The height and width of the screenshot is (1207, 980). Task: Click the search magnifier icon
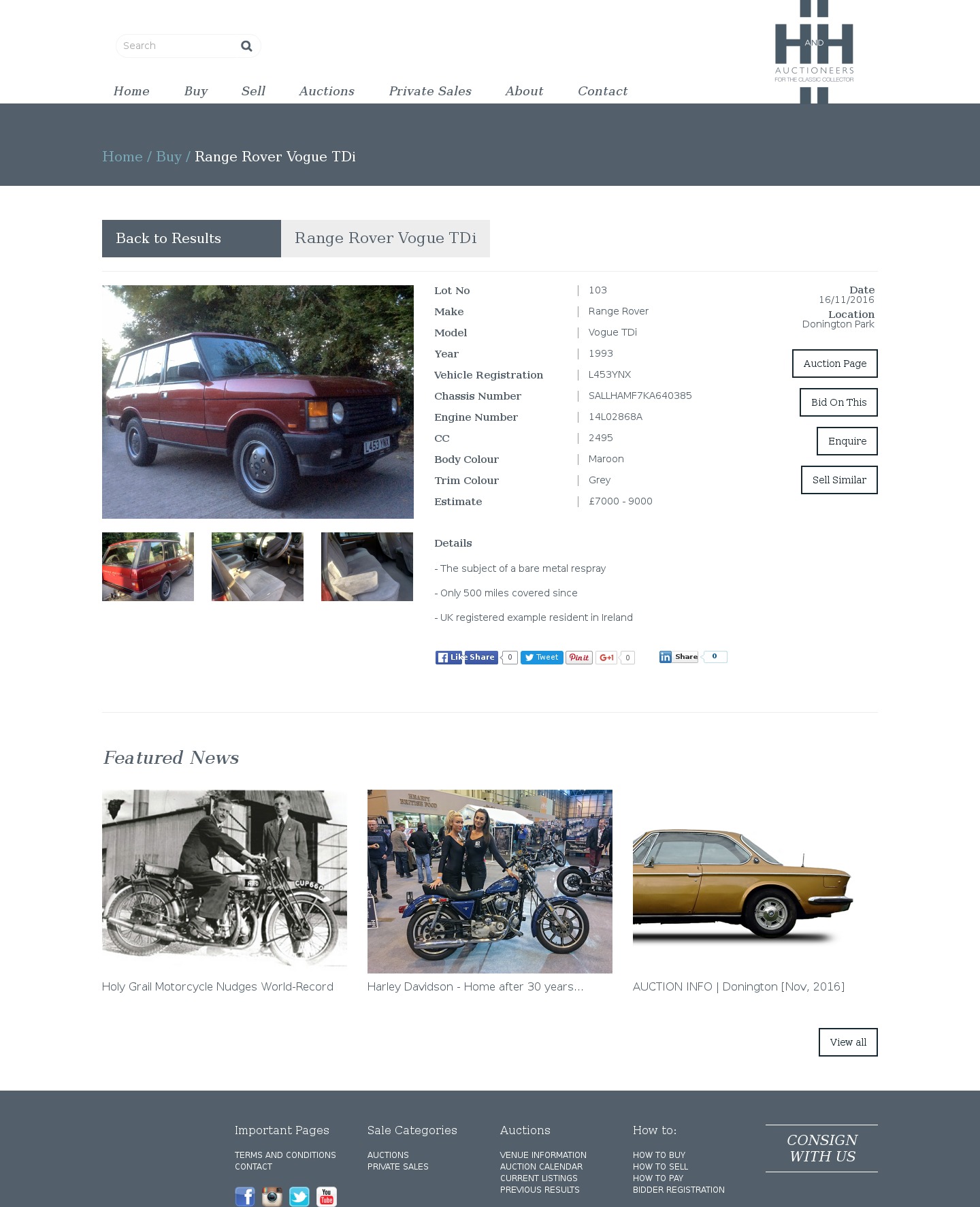[246, 46]
